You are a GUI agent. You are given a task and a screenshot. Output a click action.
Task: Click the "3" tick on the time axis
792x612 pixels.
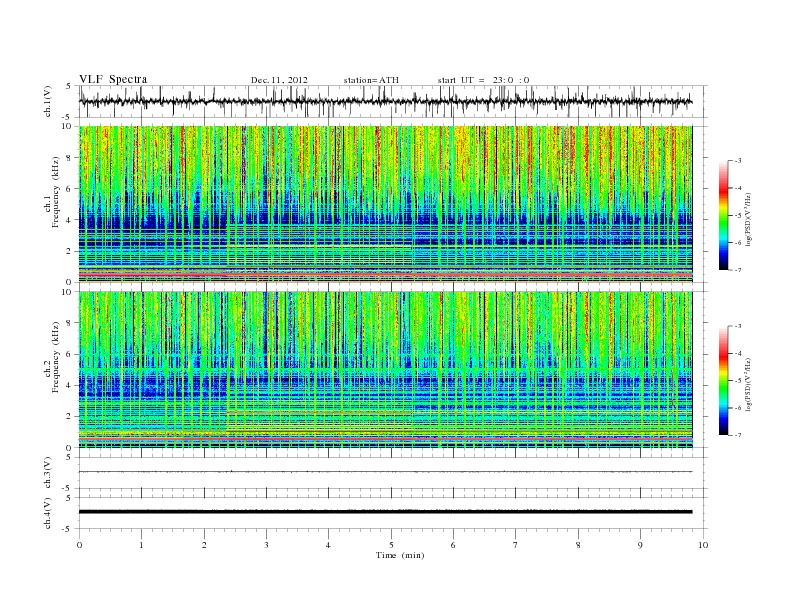point(266,545)
